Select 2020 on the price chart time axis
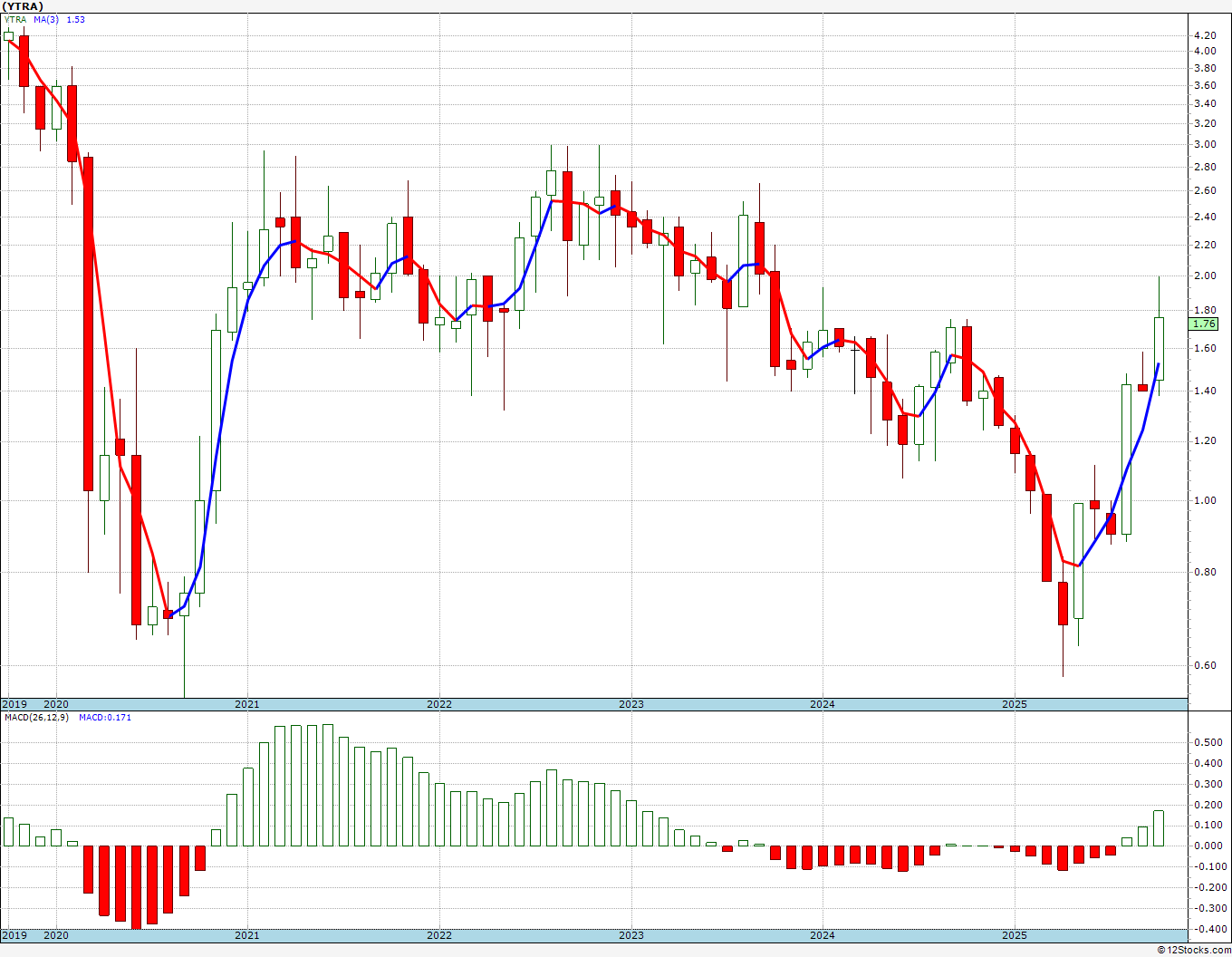1232x957 pixels. 56,704
